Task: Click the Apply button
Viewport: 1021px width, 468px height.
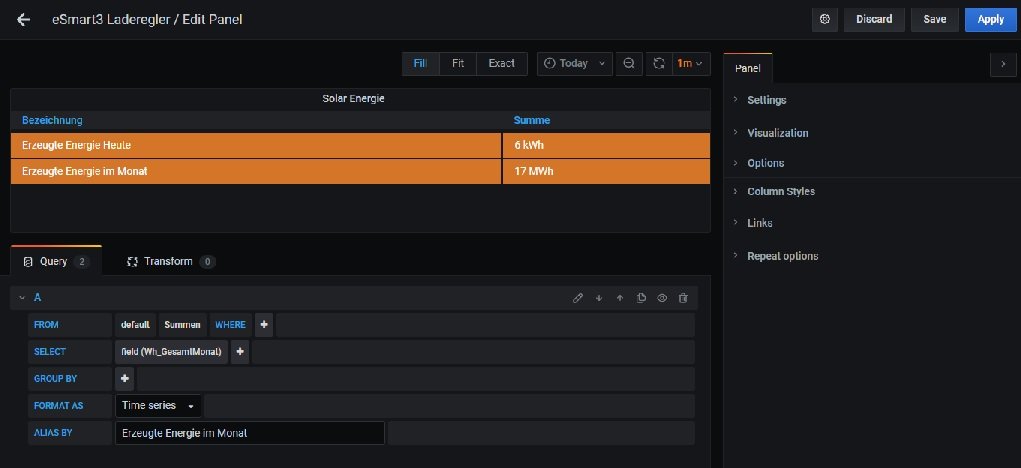Action: tap(990, 19)
